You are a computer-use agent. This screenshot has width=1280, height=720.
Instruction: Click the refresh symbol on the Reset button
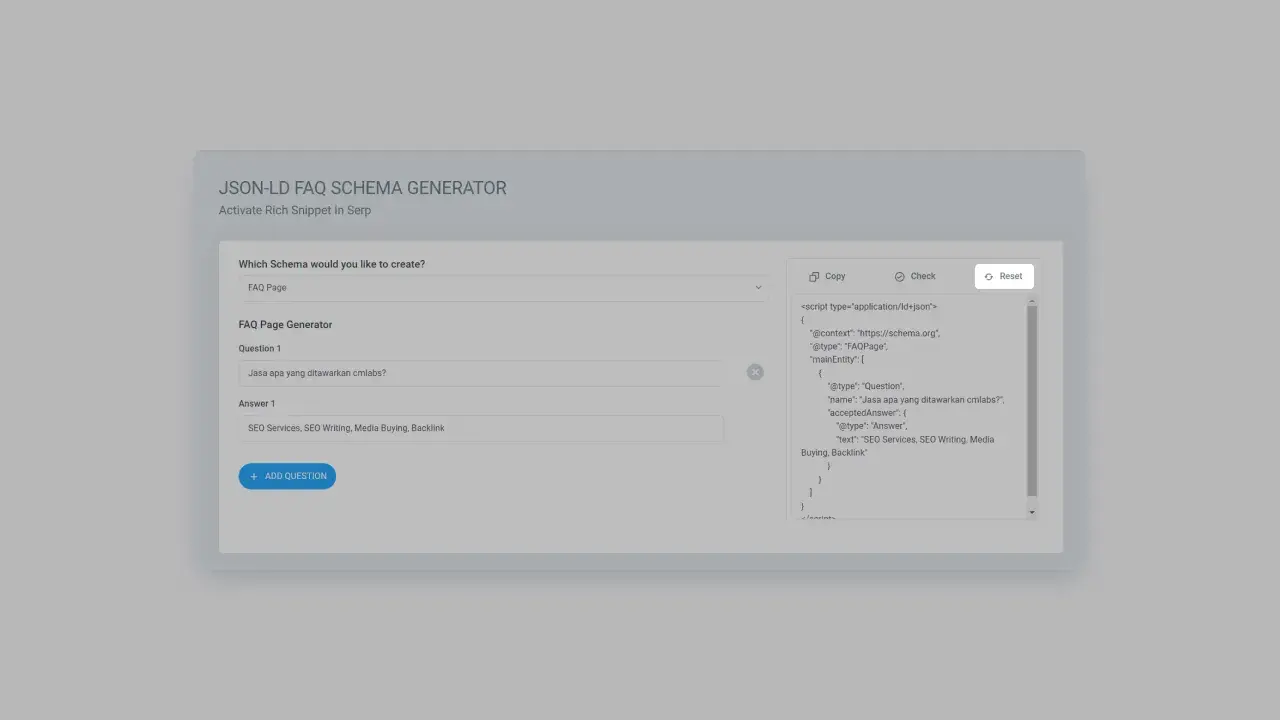point(988,276)
